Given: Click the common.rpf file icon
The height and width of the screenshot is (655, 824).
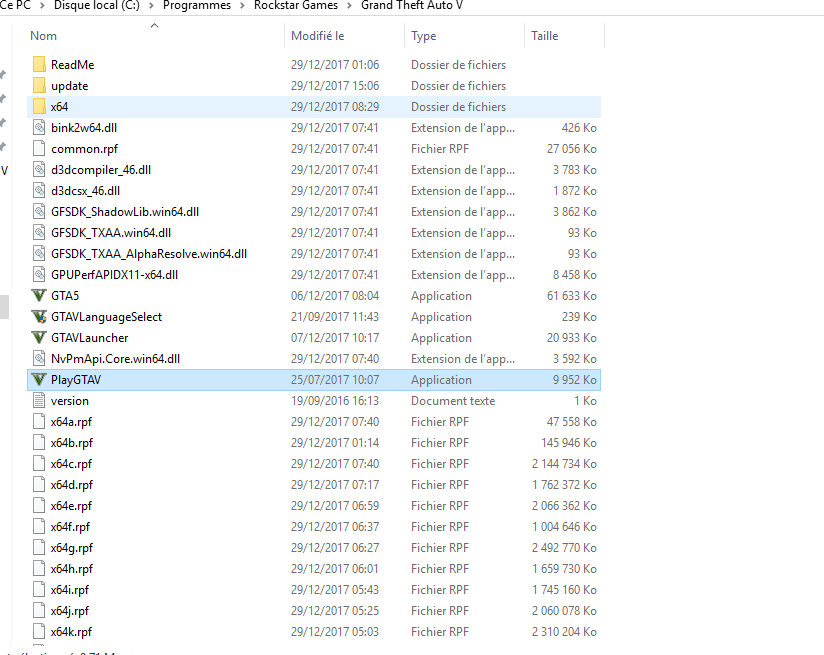Looking at the screenshot, I should [x=39, y=149].
